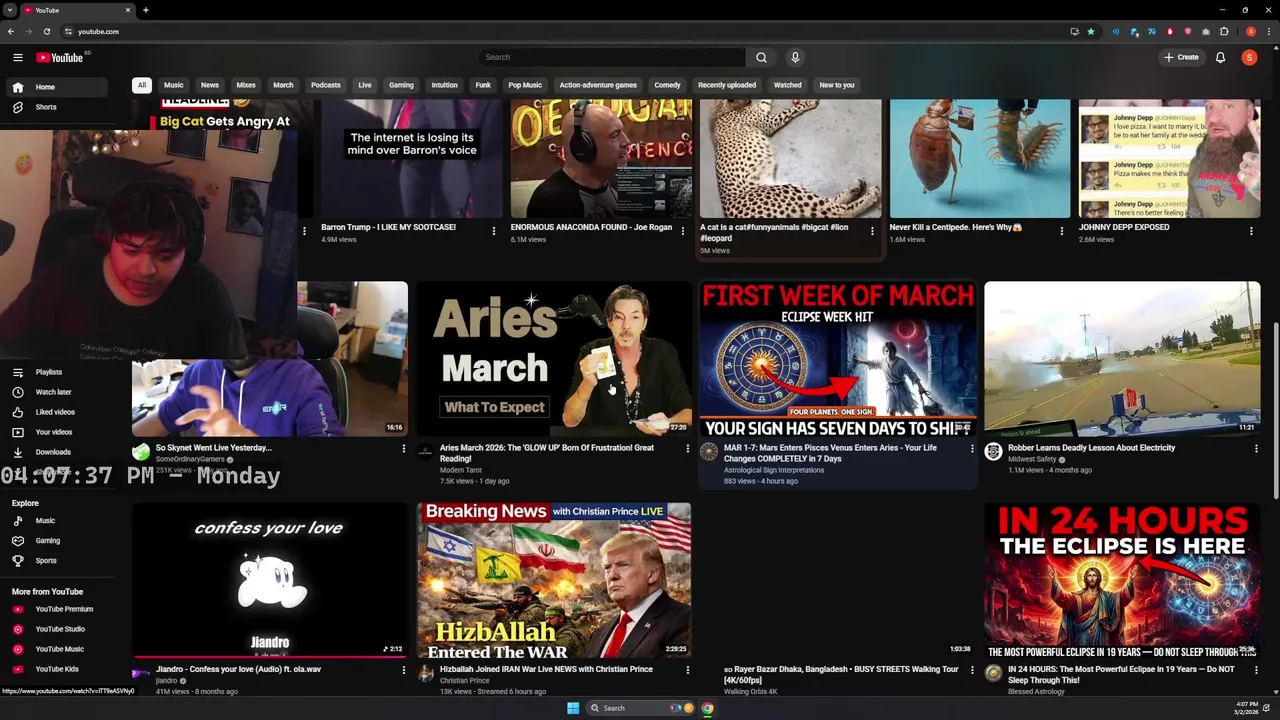Viewport: 1280px width, 720px height.
Task: Select the Podcasts filter chip
Action: click(326, 85)
